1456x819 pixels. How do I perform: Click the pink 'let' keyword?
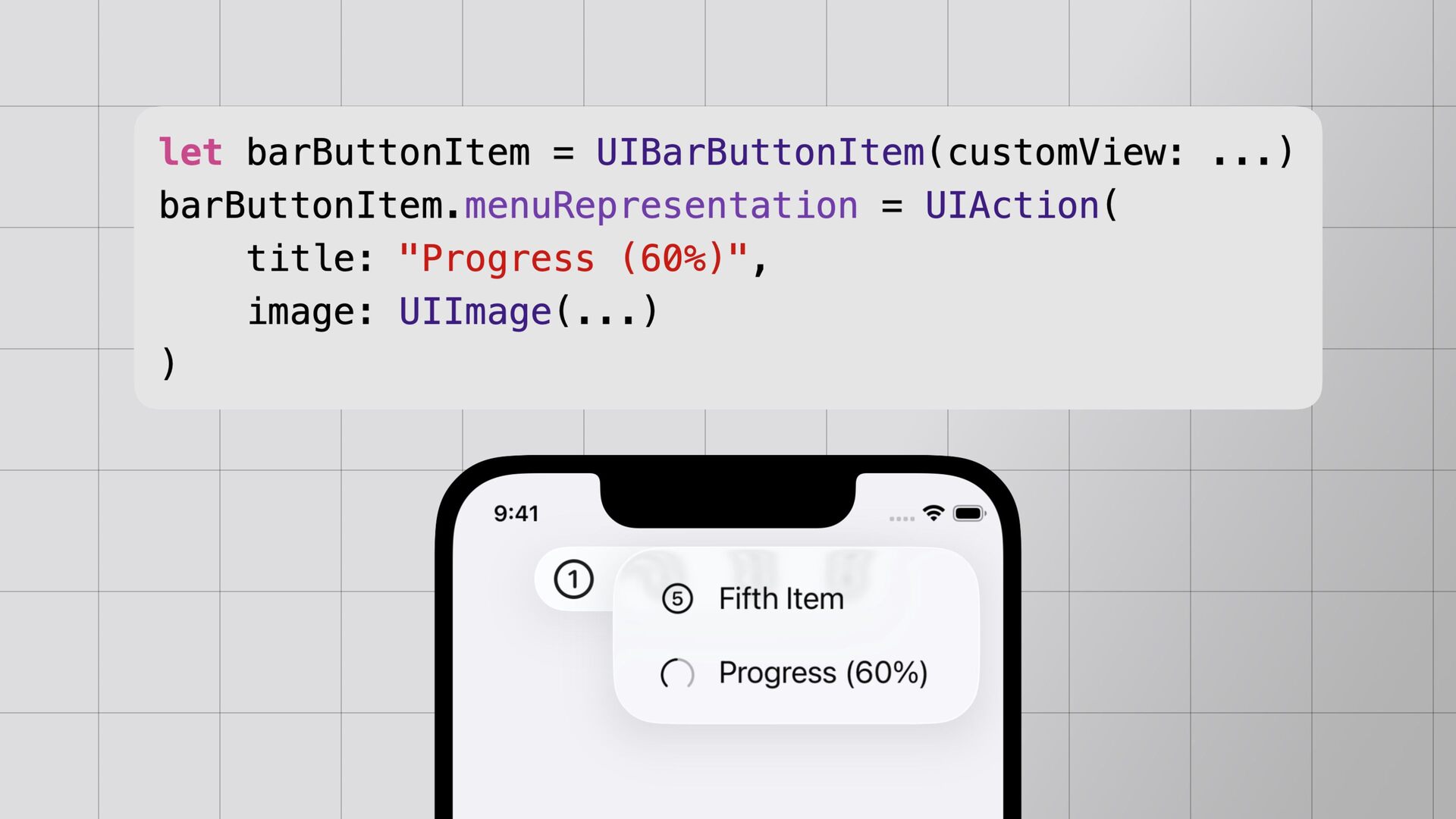(x=190, y=152)
